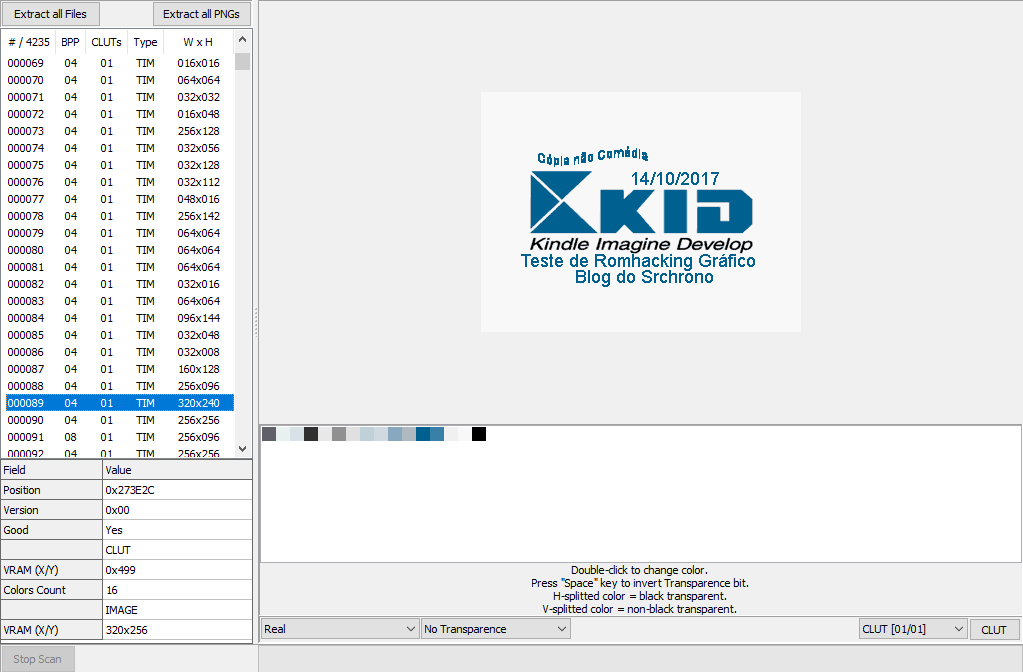Pick the near-black charcoal palette swatch

pyautogui.click(x=311, y=434)
